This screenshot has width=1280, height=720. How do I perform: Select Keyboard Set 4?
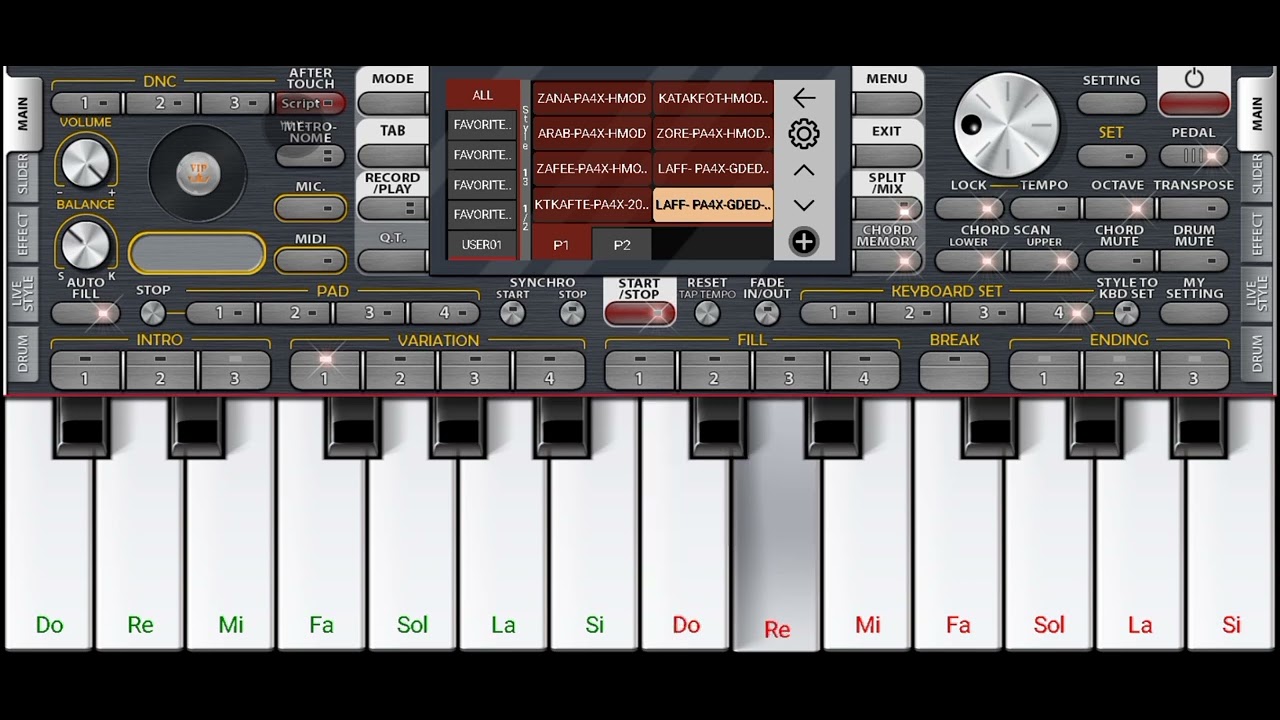(1059, 313)
